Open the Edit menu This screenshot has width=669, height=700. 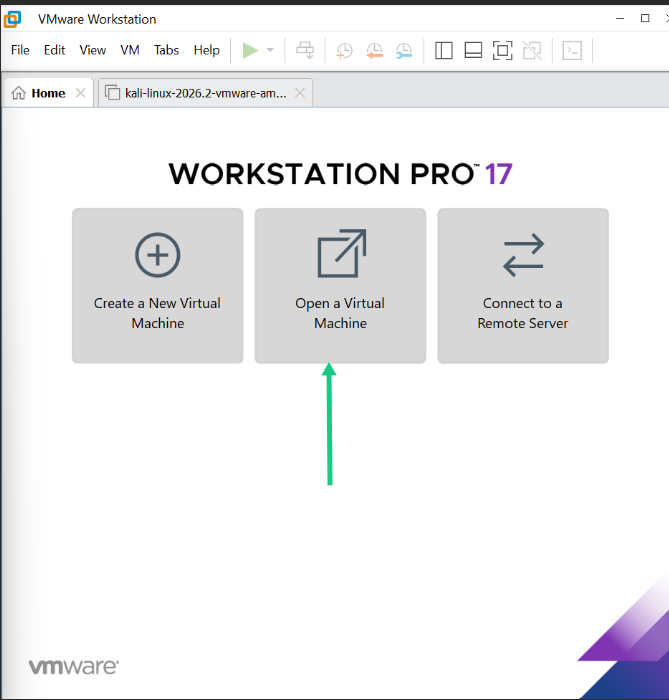(x=54, y=50)
